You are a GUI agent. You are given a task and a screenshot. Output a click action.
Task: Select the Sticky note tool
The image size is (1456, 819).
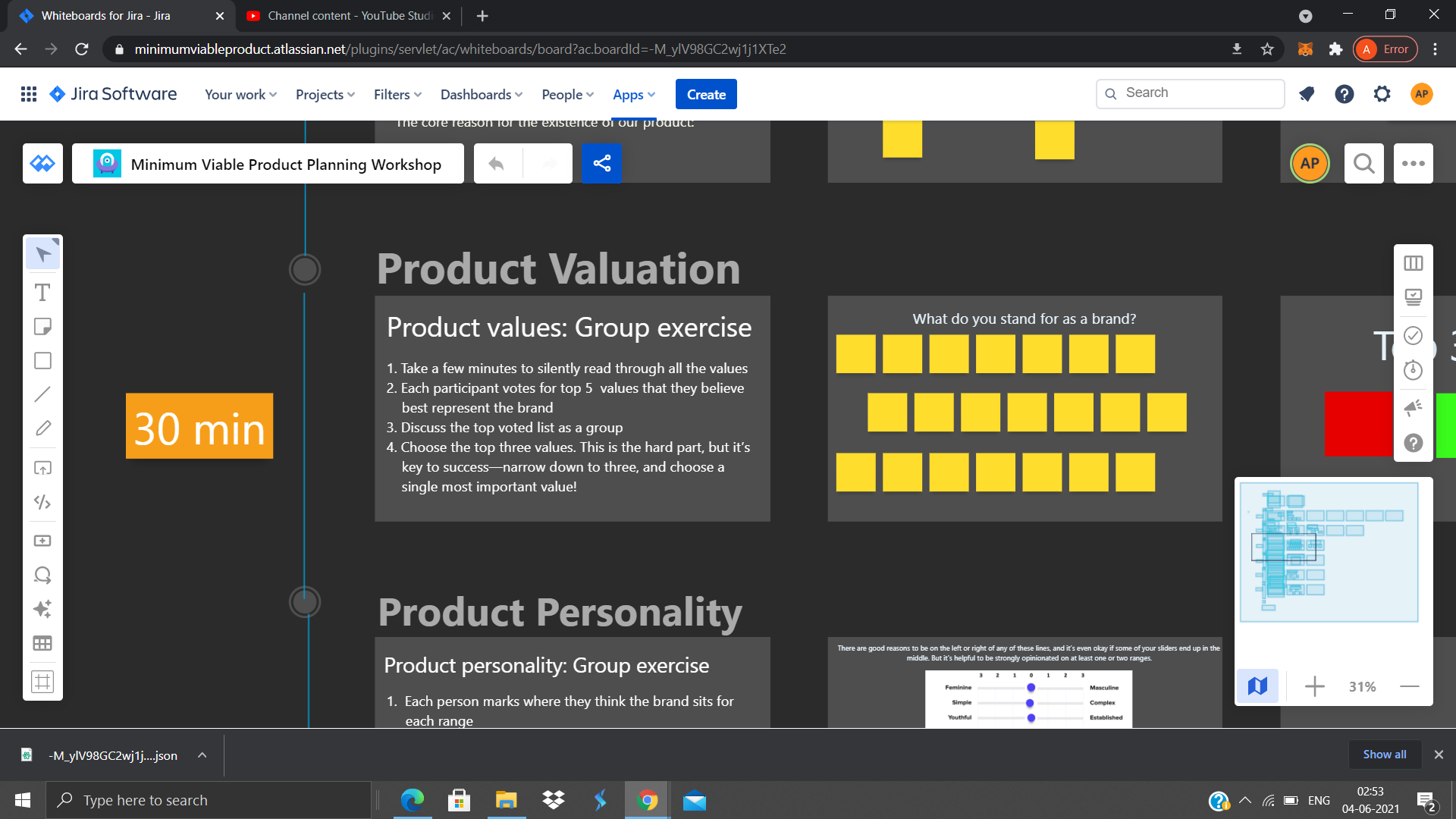click(x=42, y=327)
